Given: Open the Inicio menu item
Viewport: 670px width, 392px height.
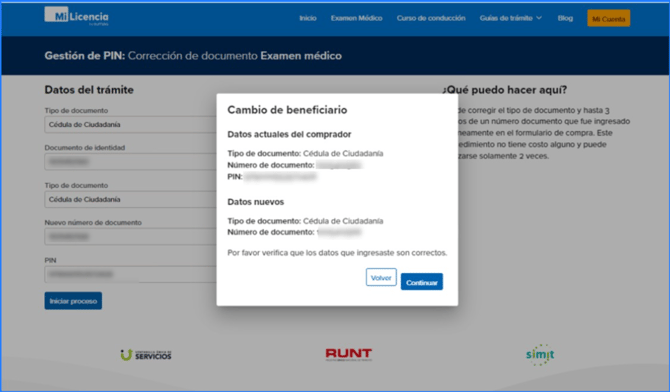Looking at the screenshot, I should [308, 18].
